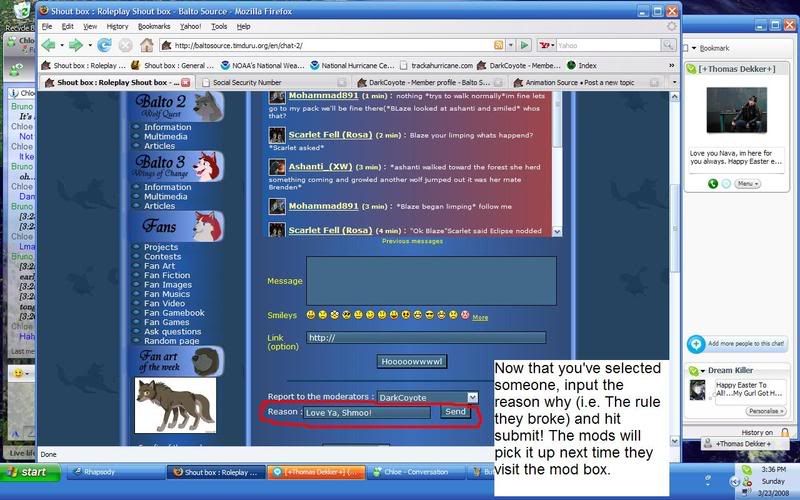Open the Menu dropdown in Messenger window
The height and width of the screenshot is (500, 800).
click(747, 184)
